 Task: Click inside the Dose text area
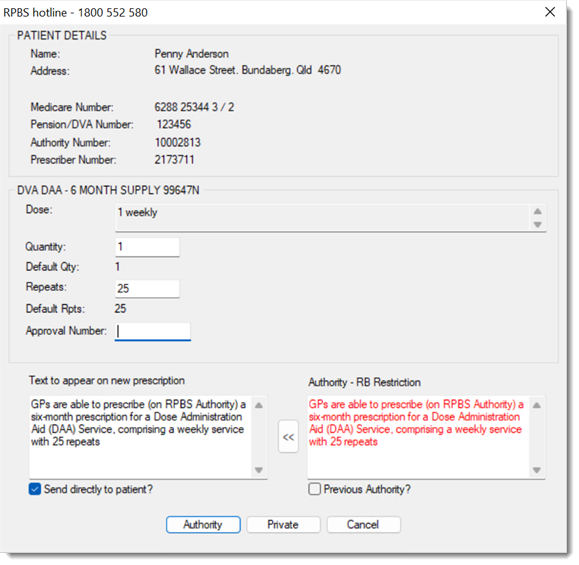[x=323, y=218]
